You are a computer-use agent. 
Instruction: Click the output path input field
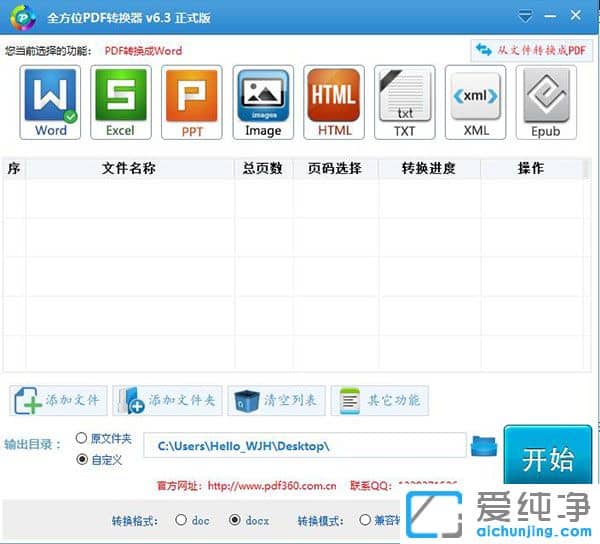coord(305,445)
